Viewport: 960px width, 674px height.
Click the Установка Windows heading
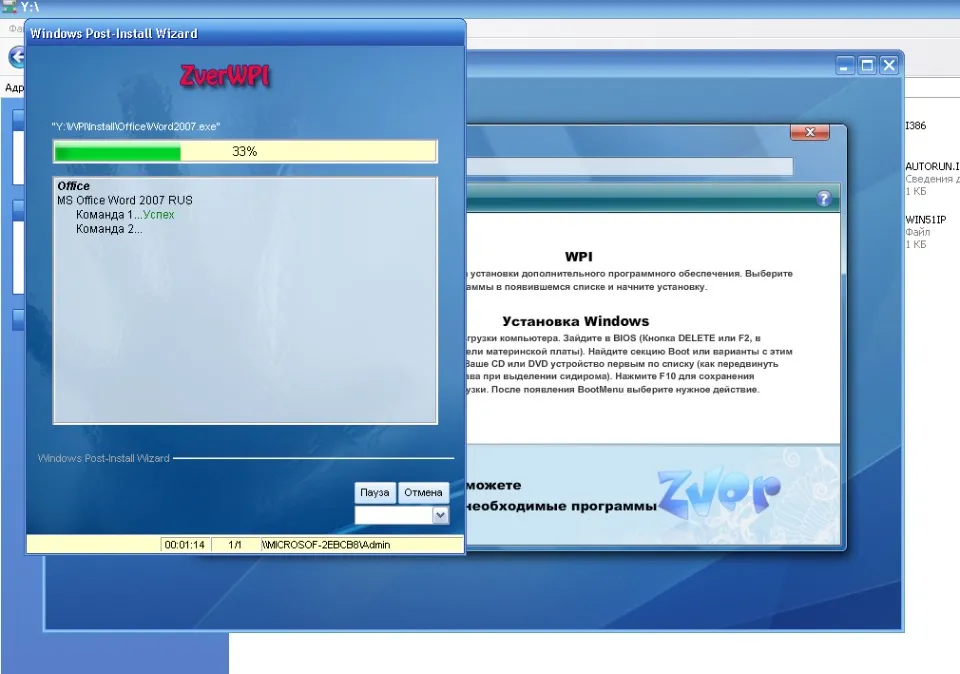576,321
